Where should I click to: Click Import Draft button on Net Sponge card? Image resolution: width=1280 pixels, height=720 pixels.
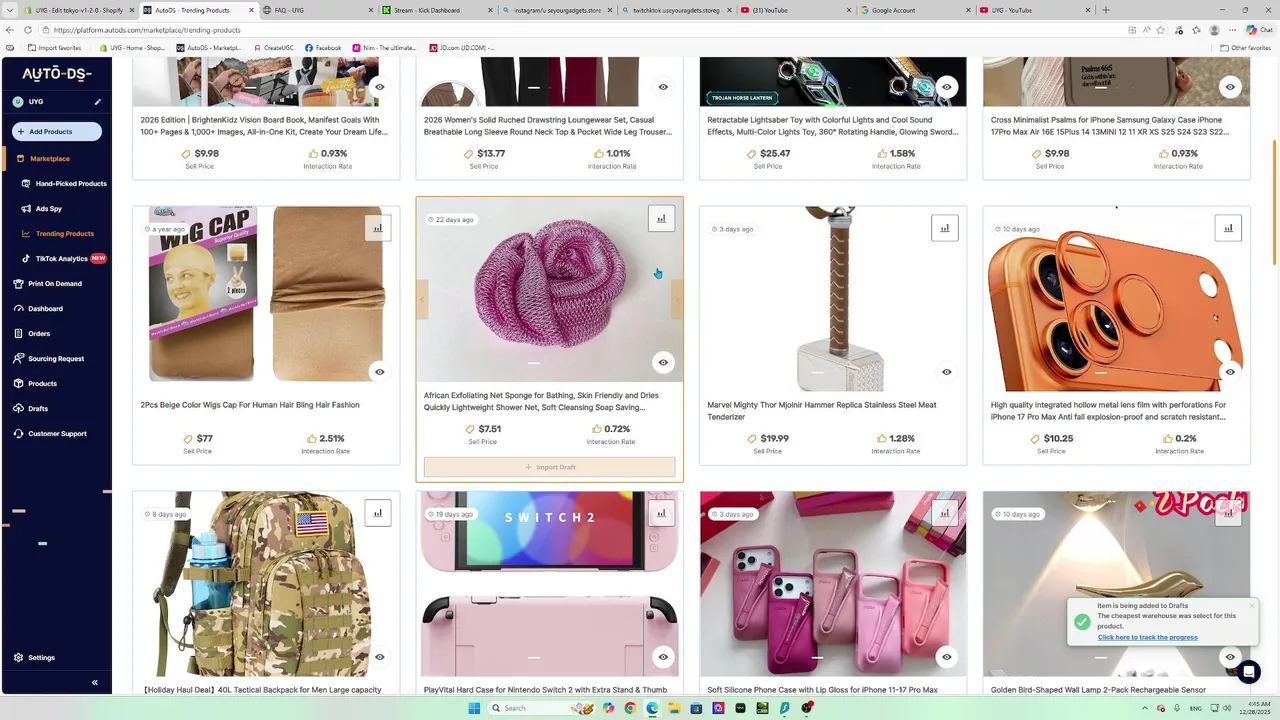(x=550, y=467)
